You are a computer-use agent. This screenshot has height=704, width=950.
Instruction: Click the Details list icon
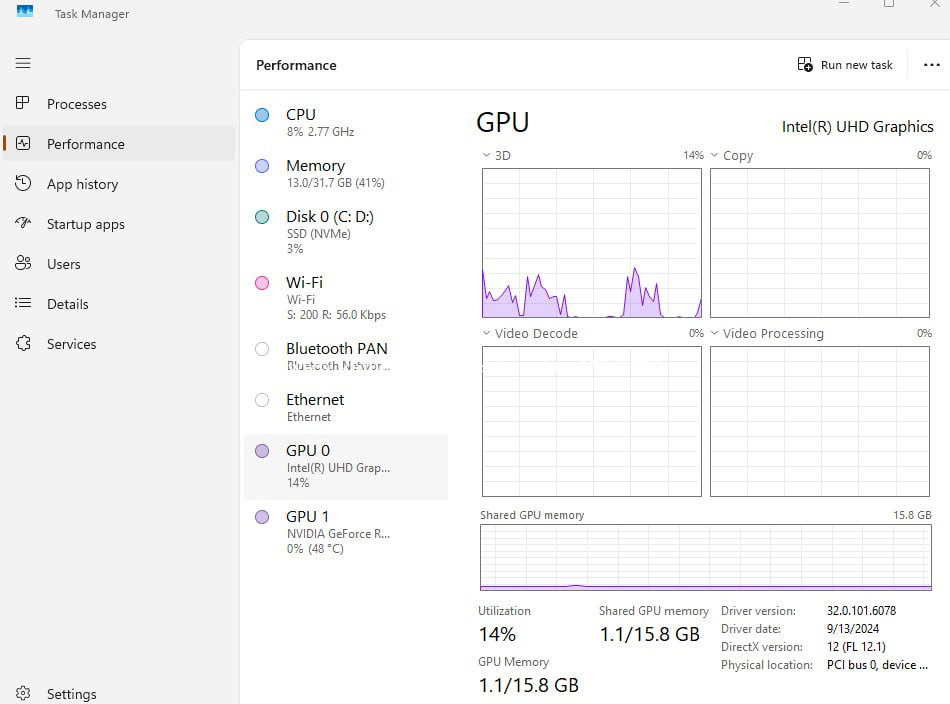23,302
